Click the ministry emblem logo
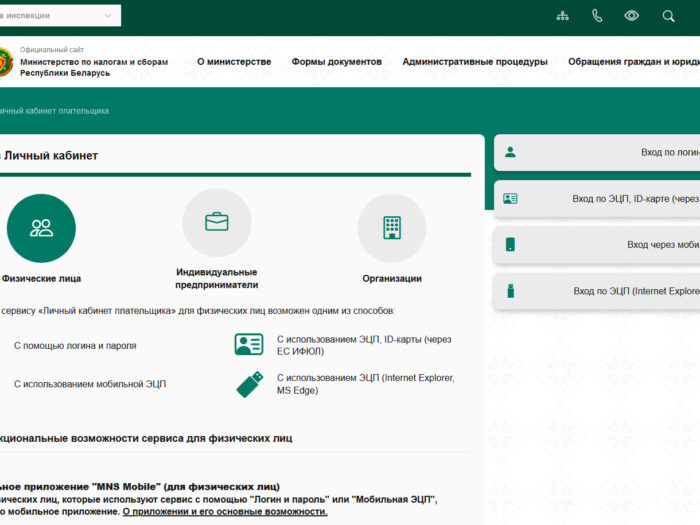 [x=5, y=62]
